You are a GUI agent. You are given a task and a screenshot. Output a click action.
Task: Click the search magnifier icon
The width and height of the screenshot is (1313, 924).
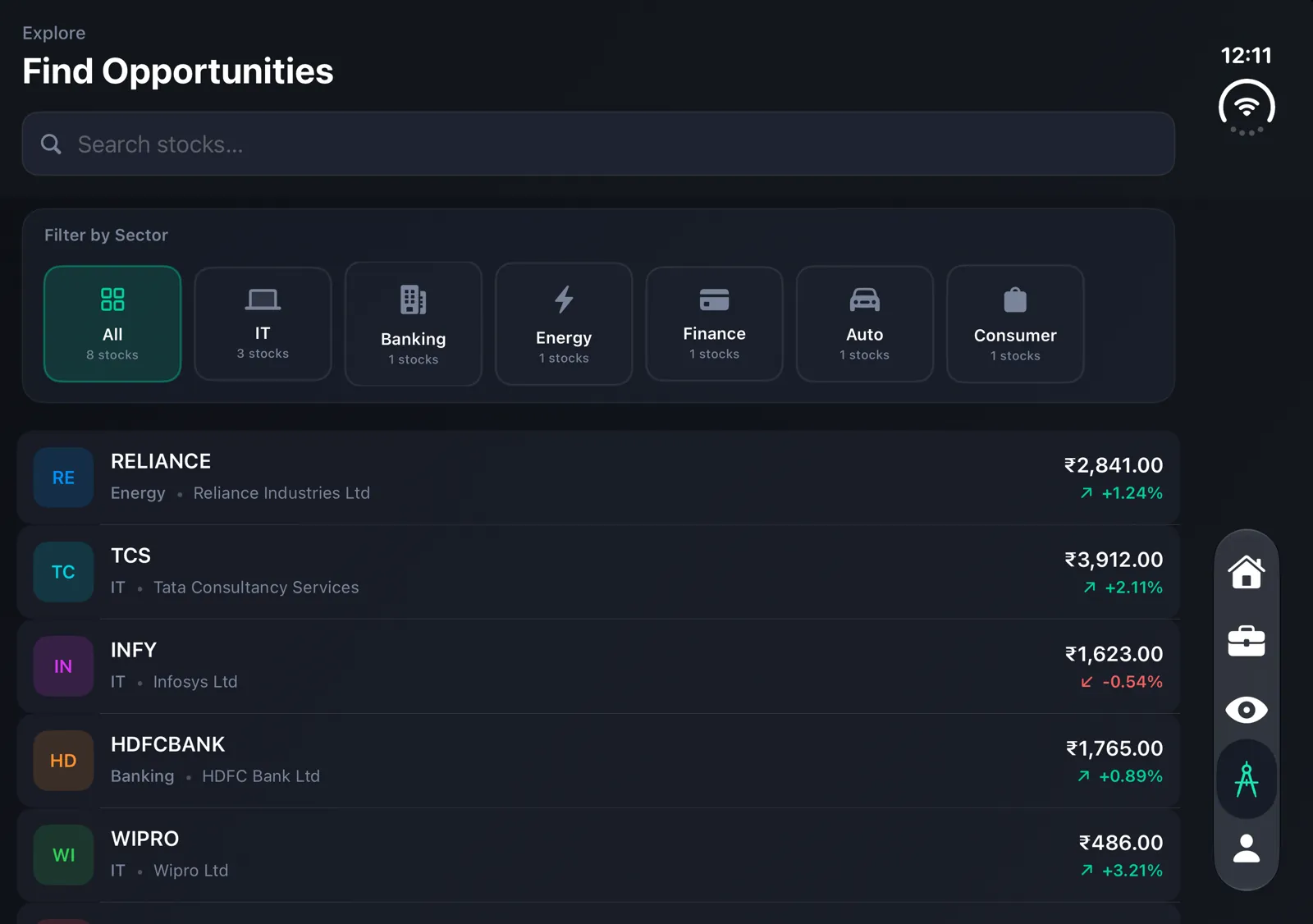[51, 144]
